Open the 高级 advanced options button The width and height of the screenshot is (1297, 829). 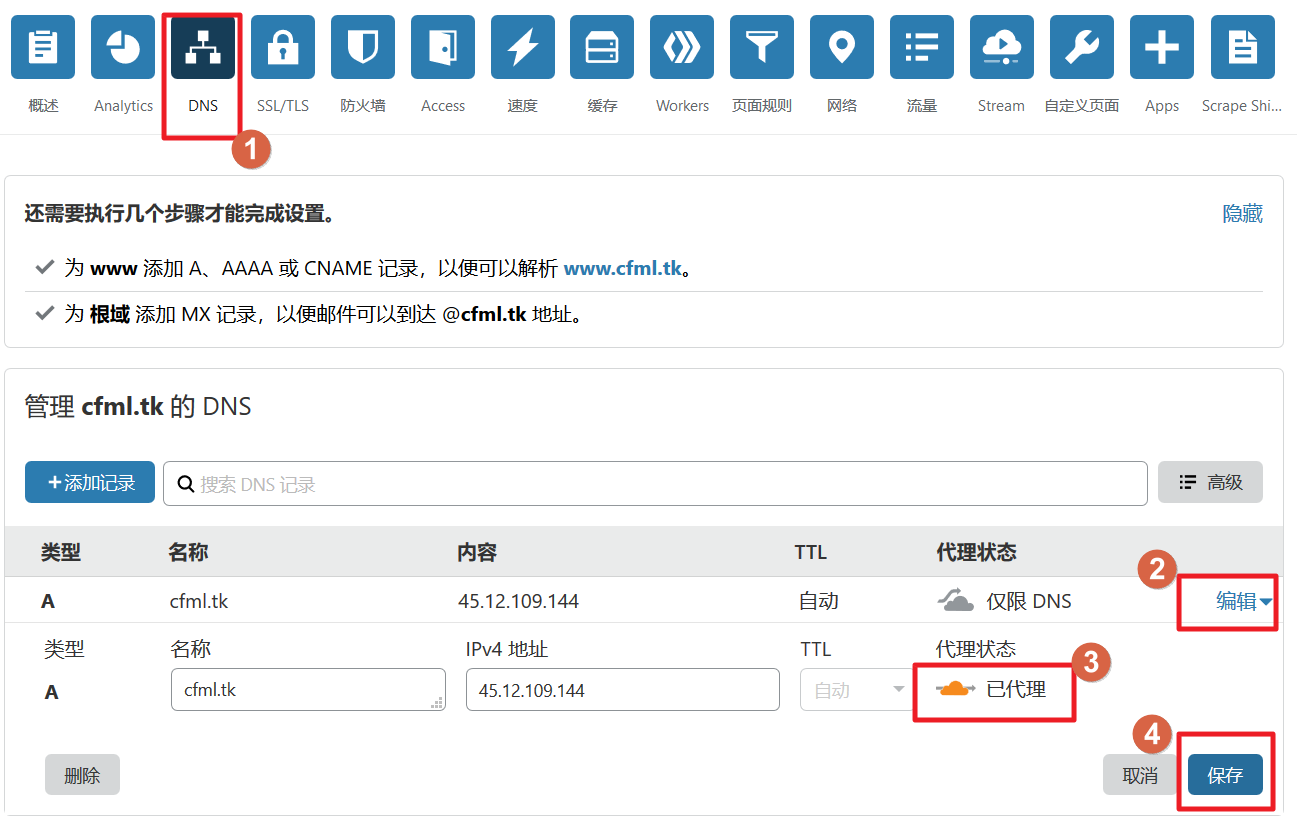click(1210, 482)
